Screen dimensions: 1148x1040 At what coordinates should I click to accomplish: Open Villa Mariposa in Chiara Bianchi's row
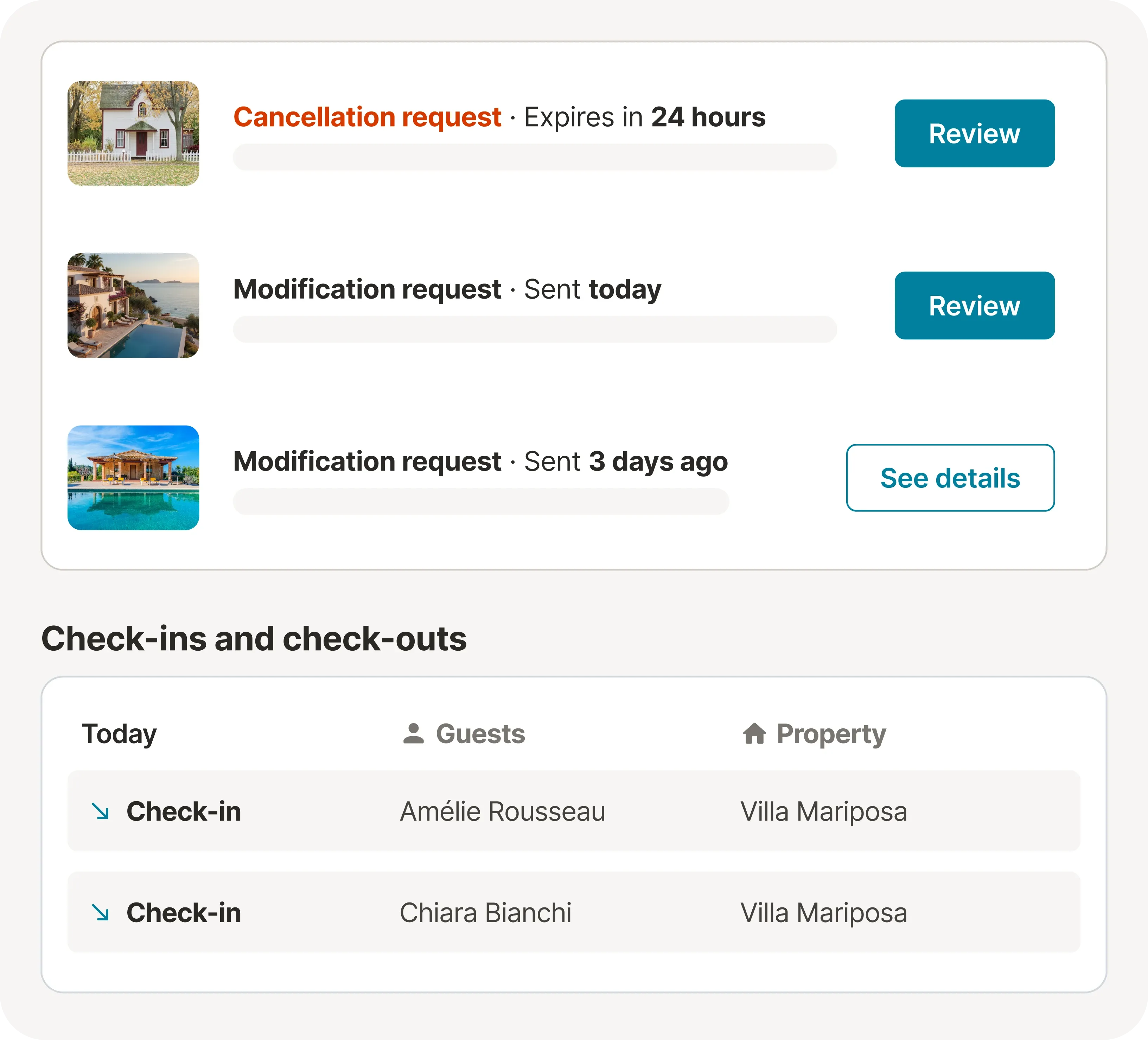point(823,912)
